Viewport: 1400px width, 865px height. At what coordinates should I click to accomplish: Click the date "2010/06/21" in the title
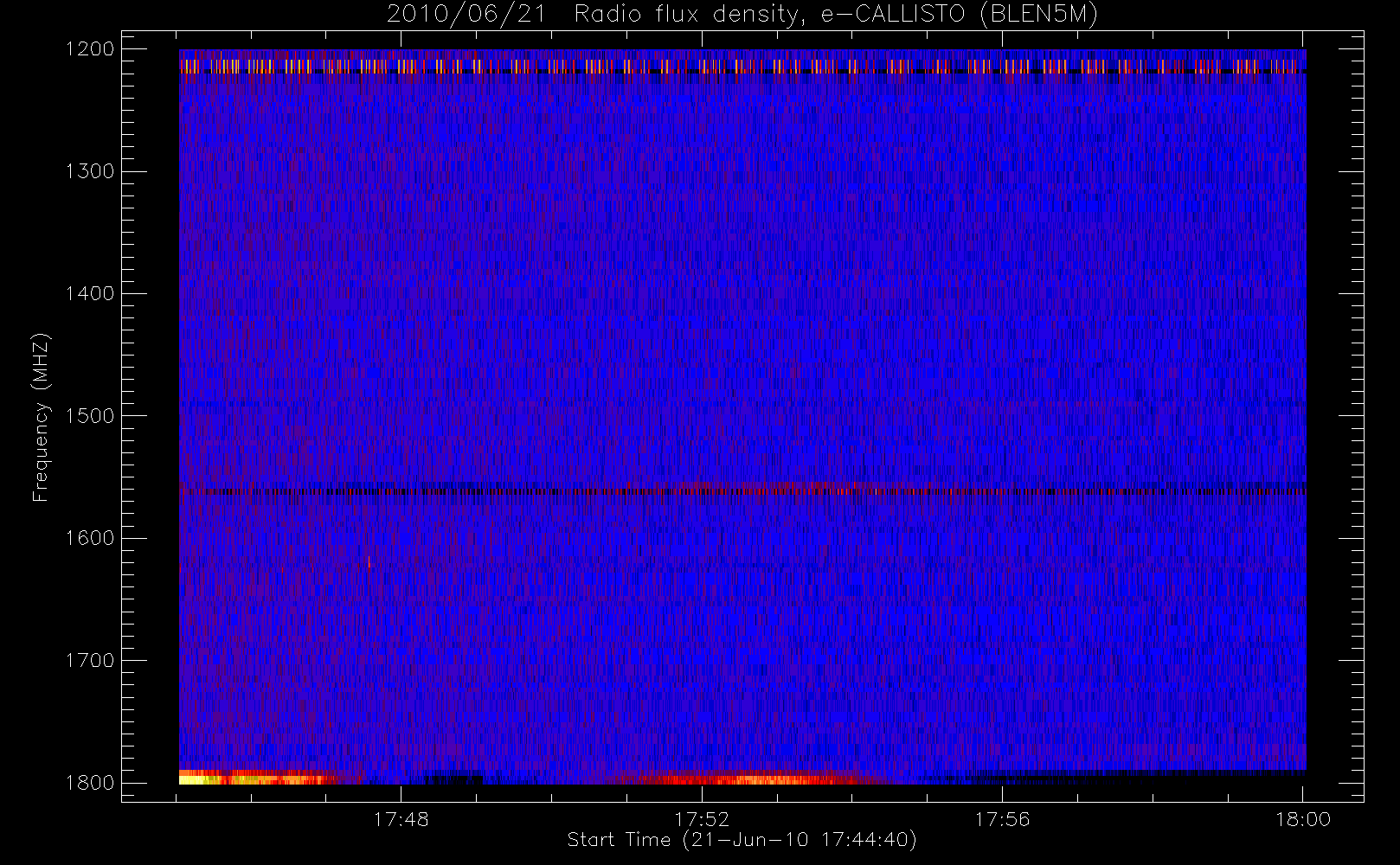click(x=466, y=15)
